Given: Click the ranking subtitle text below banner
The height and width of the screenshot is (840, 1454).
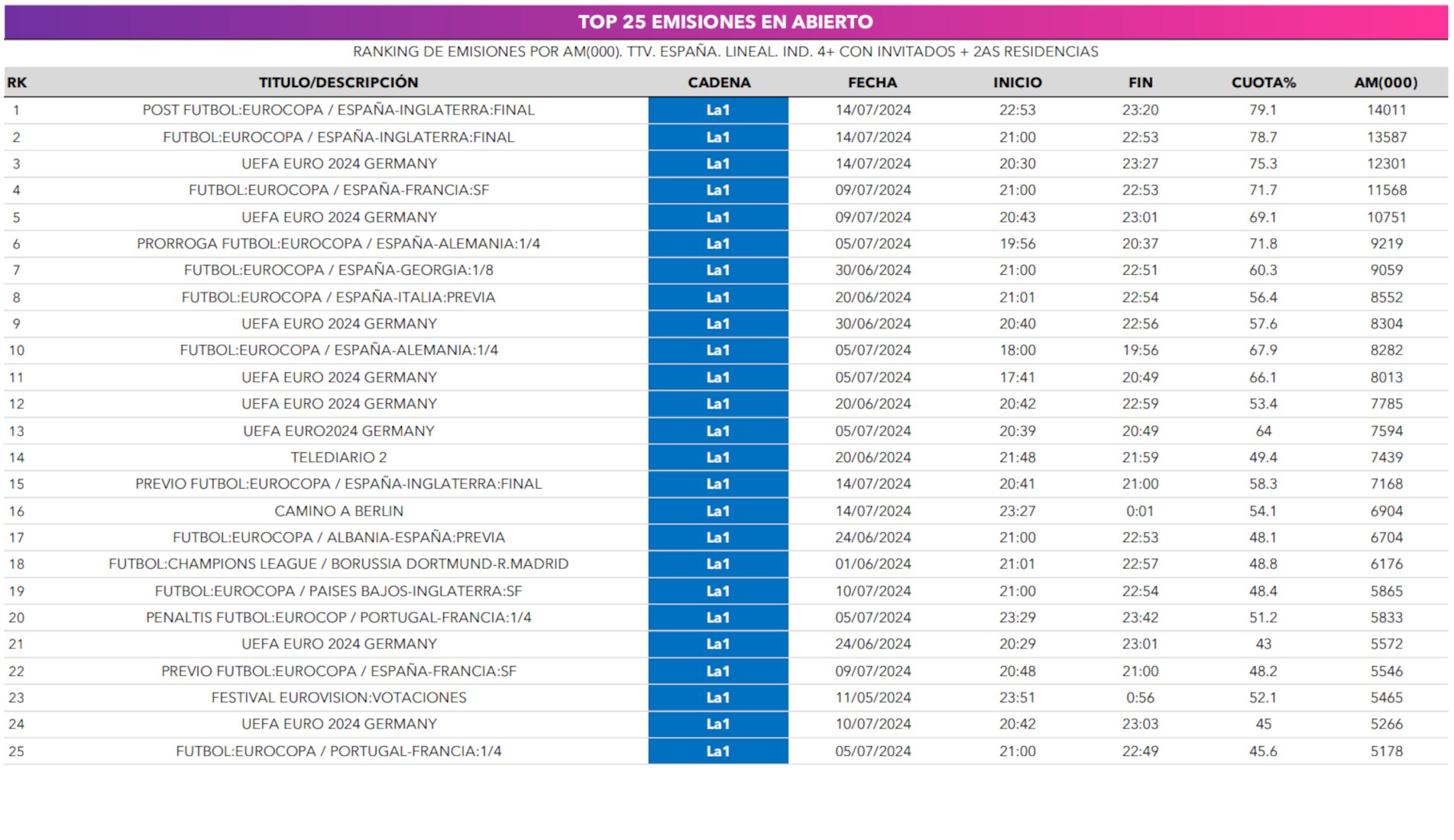Looking at the screenshot, I should click(x=725, y=52).
